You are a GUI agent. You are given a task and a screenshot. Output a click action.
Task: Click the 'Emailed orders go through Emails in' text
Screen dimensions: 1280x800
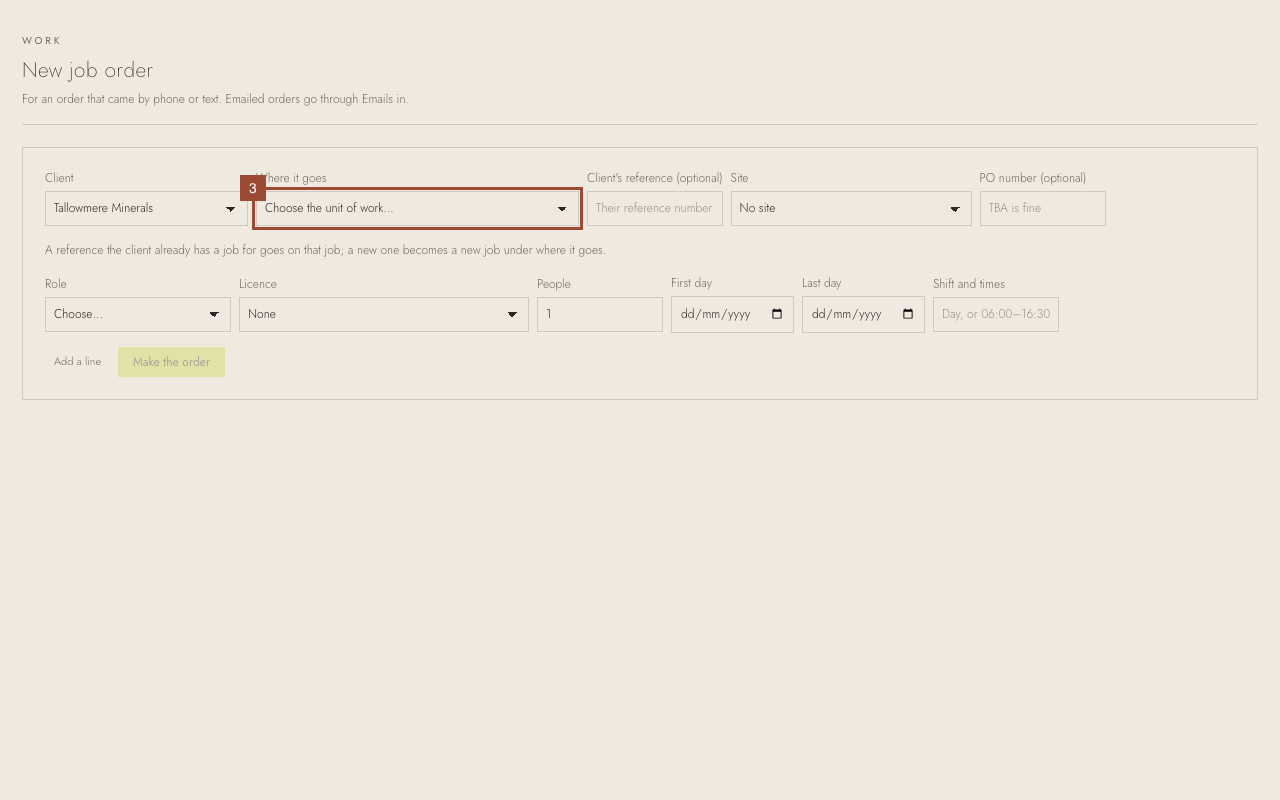[317, 99]
